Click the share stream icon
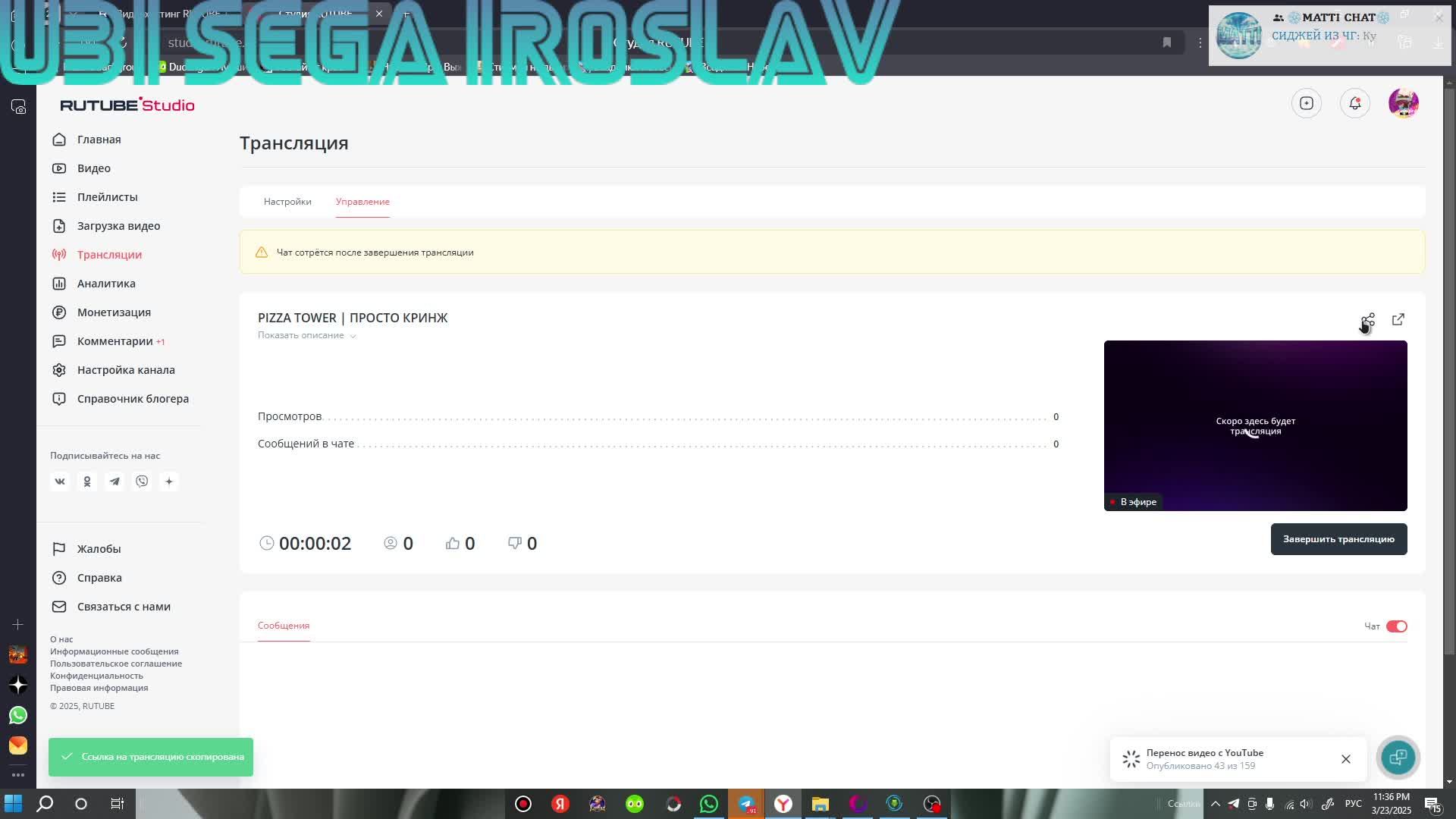This screenshot has width=1456, height=819. click(x=1368, y=320)
